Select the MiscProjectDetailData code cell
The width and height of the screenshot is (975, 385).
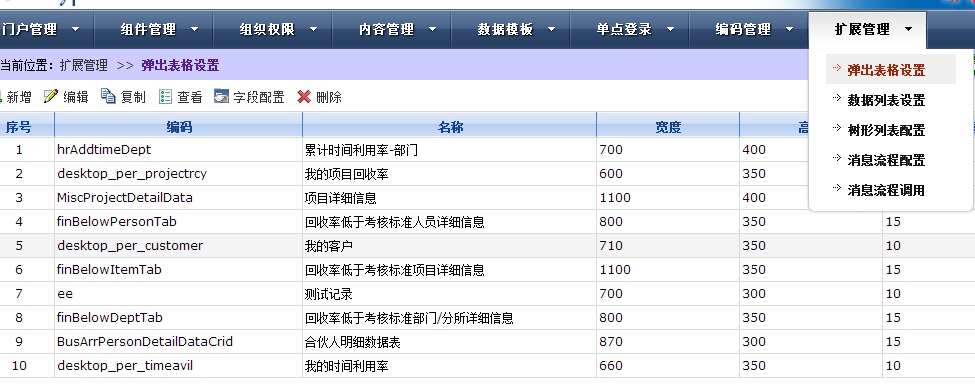click(x=178, y=198)
